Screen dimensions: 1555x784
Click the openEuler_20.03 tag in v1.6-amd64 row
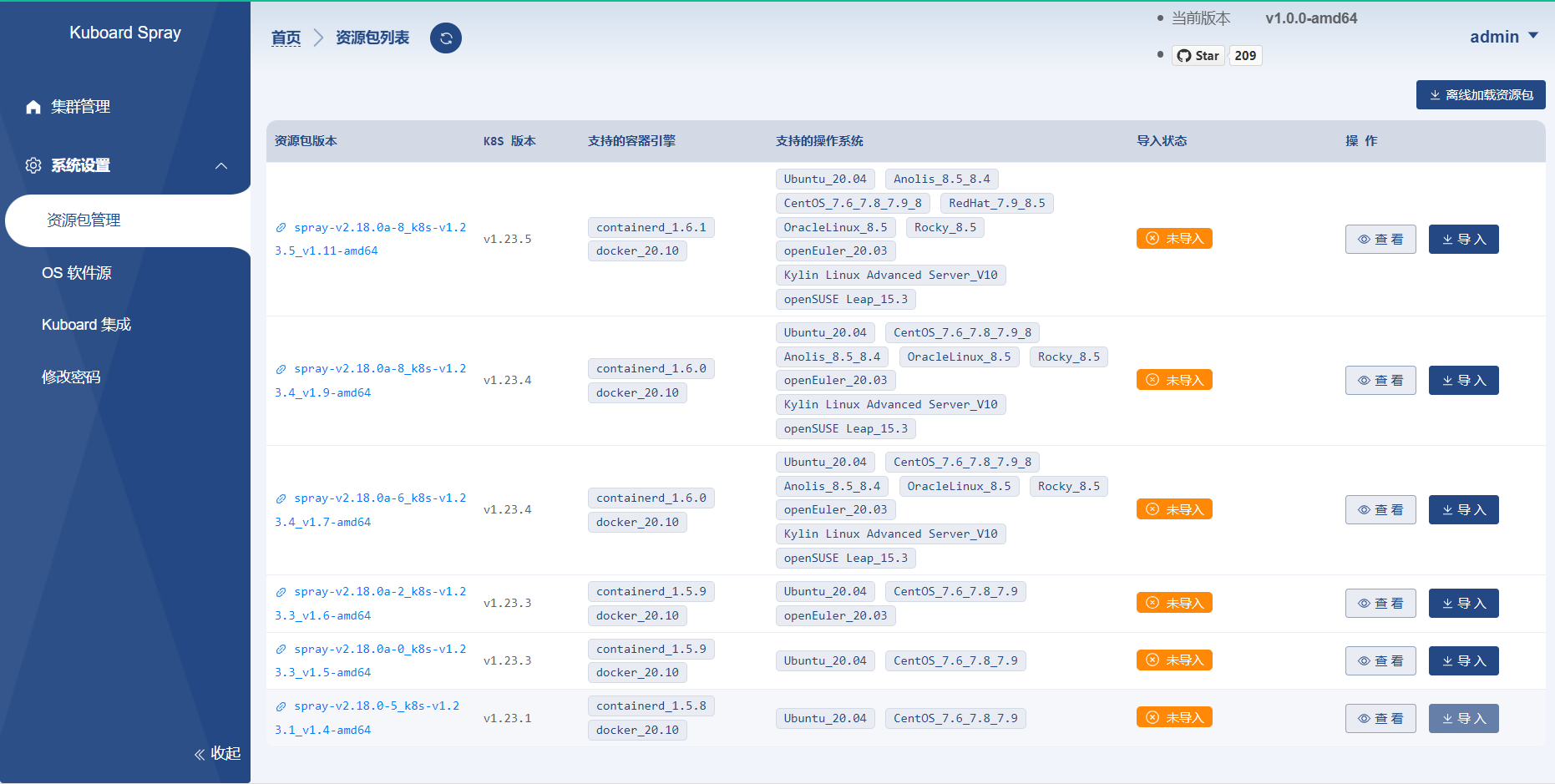836,616
